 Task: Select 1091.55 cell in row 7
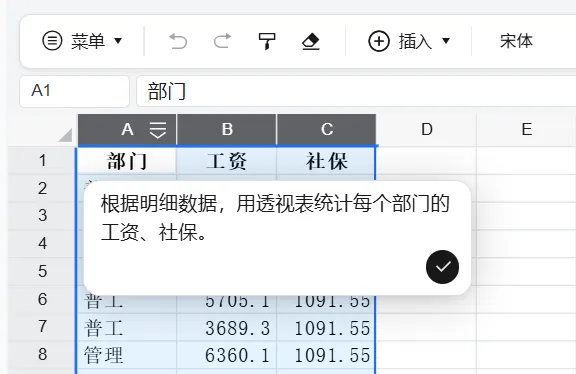[326, 327]
